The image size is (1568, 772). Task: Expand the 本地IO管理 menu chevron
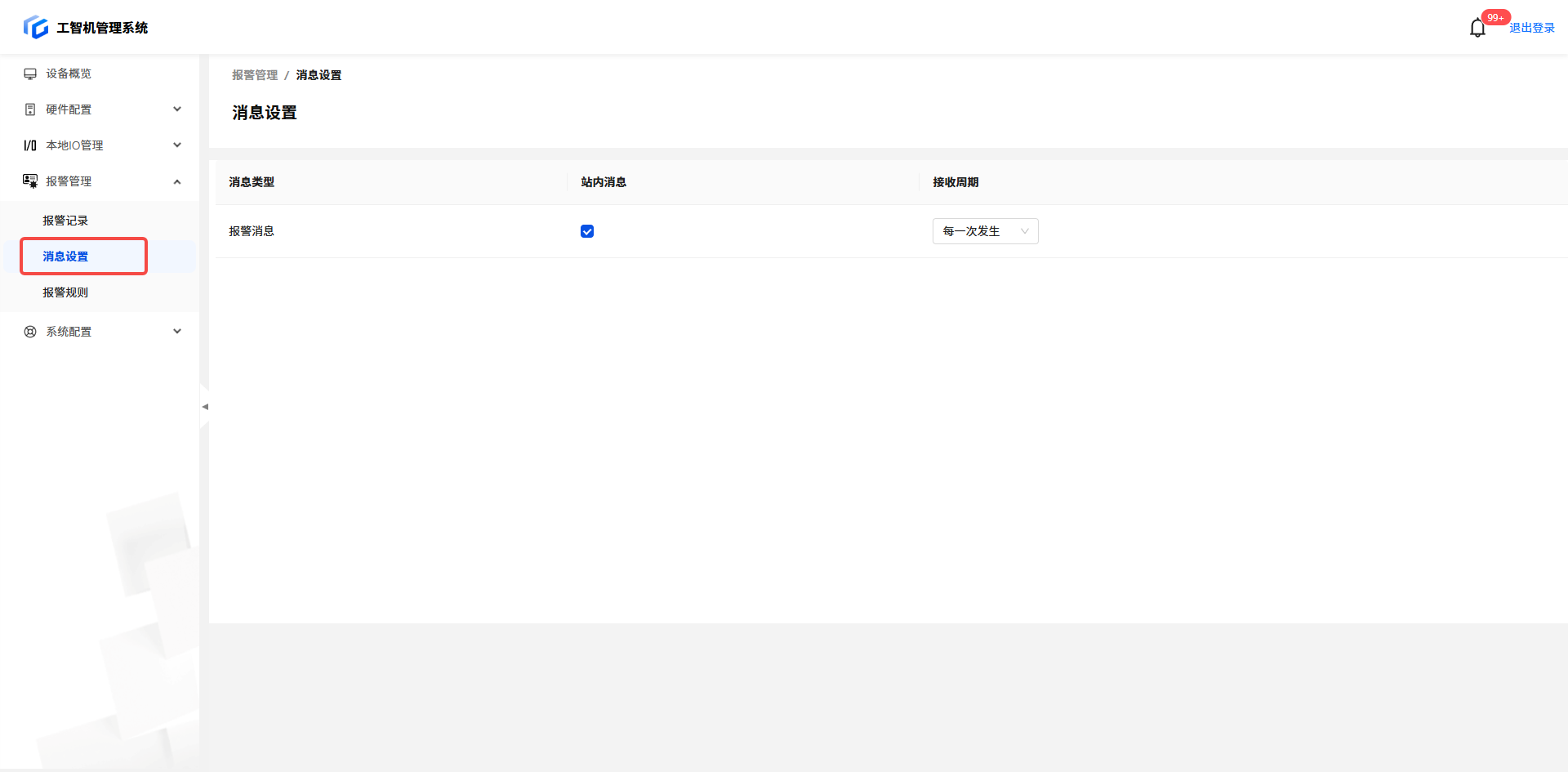(x=177, y=145)
